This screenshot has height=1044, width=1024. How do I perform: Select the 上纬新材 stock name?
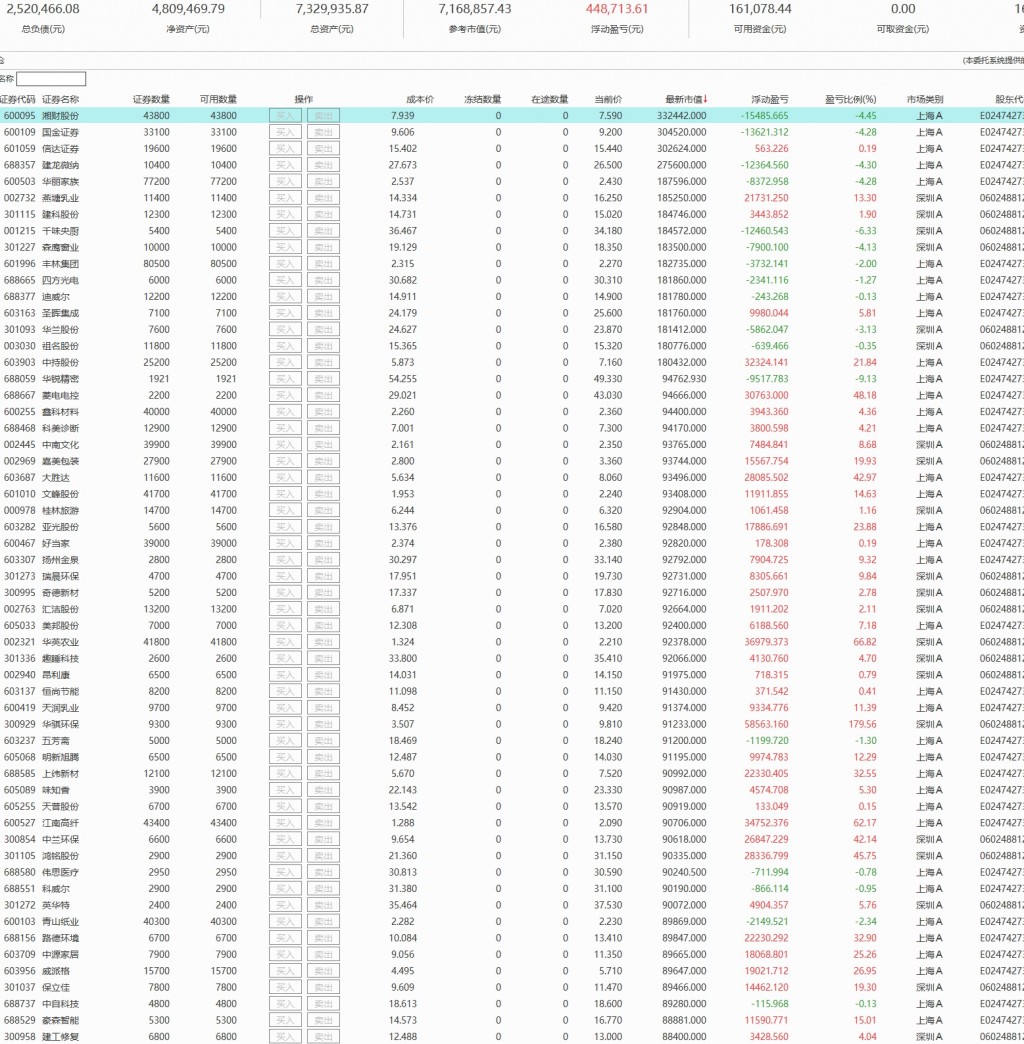[60, 774]
